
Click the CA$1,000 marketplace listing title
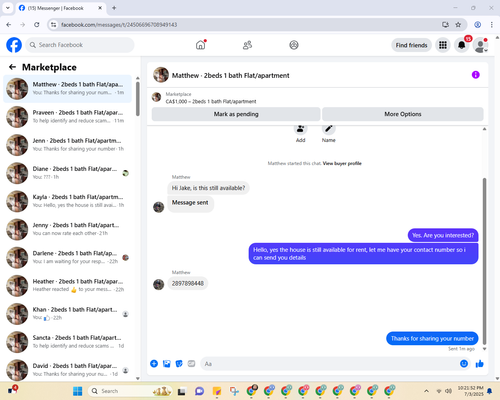click(x=211, y=101)
